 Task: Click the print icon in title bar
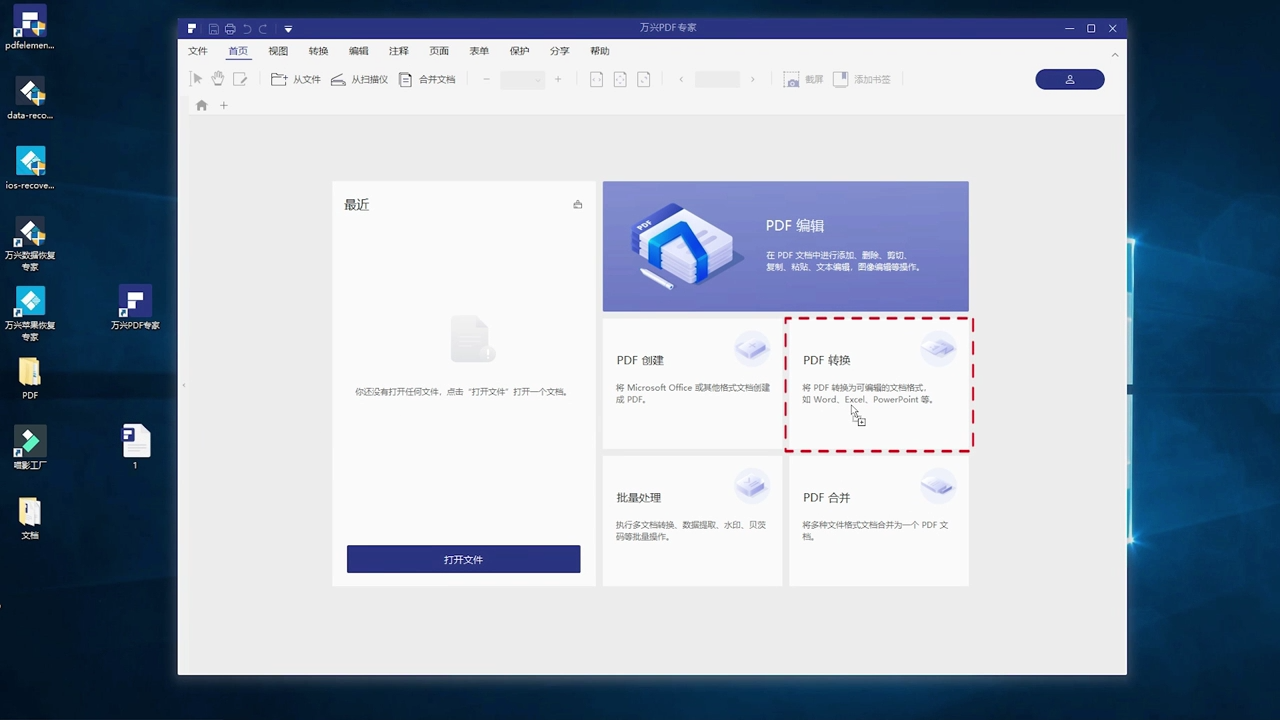coord(230,29)
